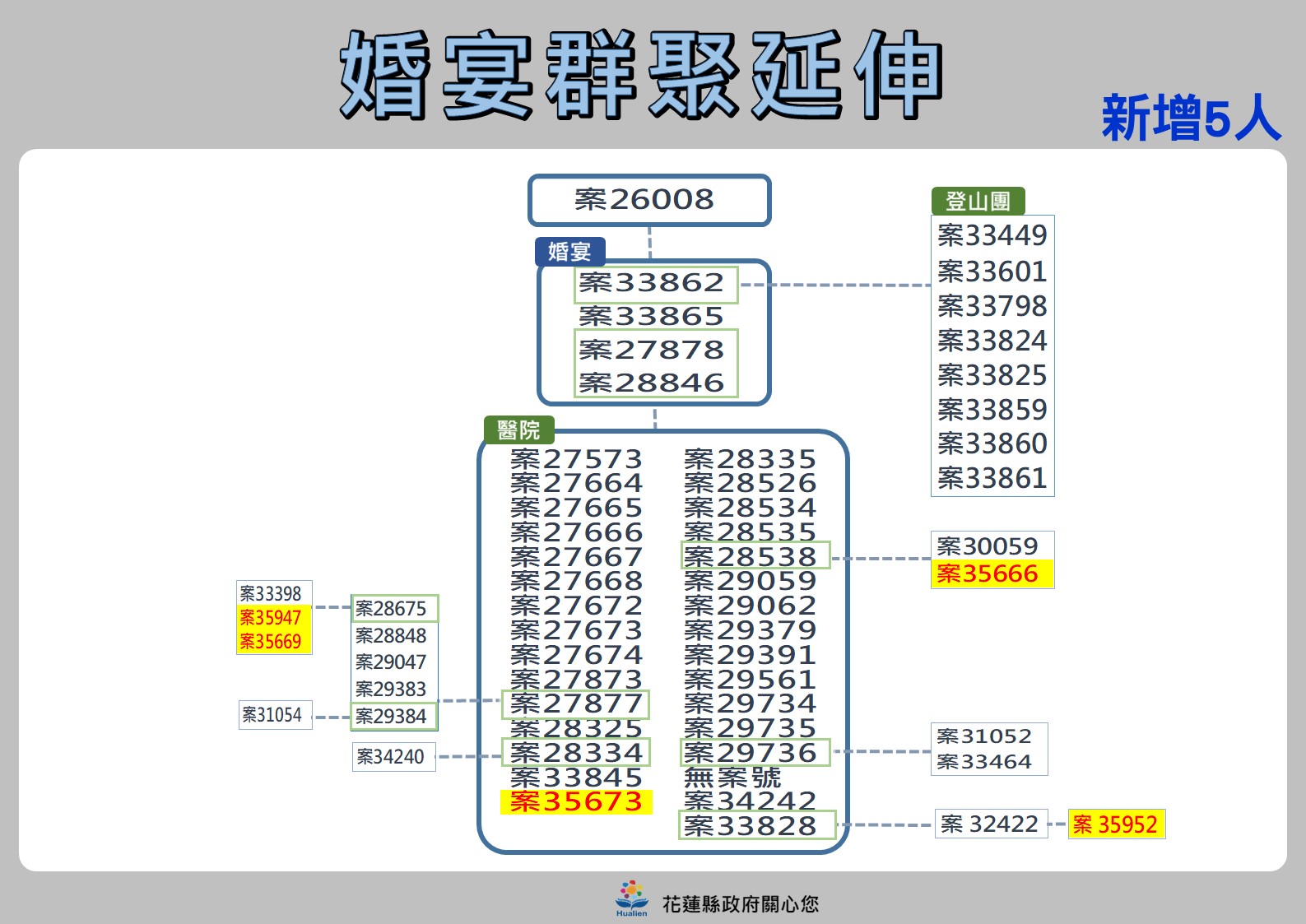Click the highlighted case 案35669
Viewport: 1306px width, 924px height.
[x=272, y=641]
